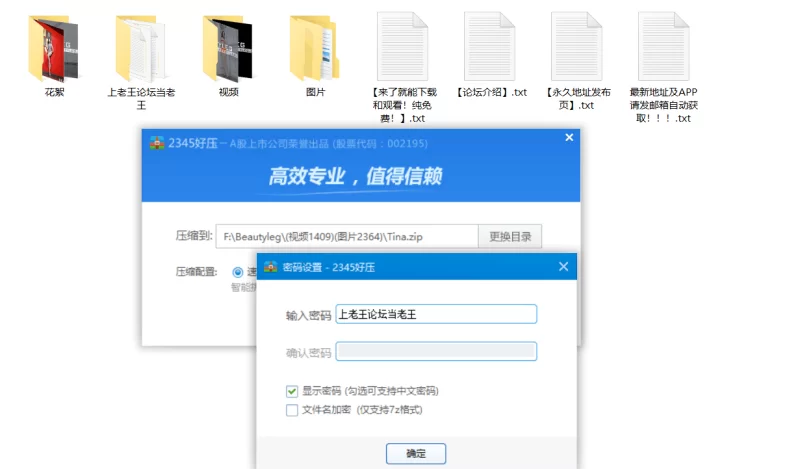The image size is (800, 469).
Task: Open the 图片 folder
Action: [x=315, y=48]
